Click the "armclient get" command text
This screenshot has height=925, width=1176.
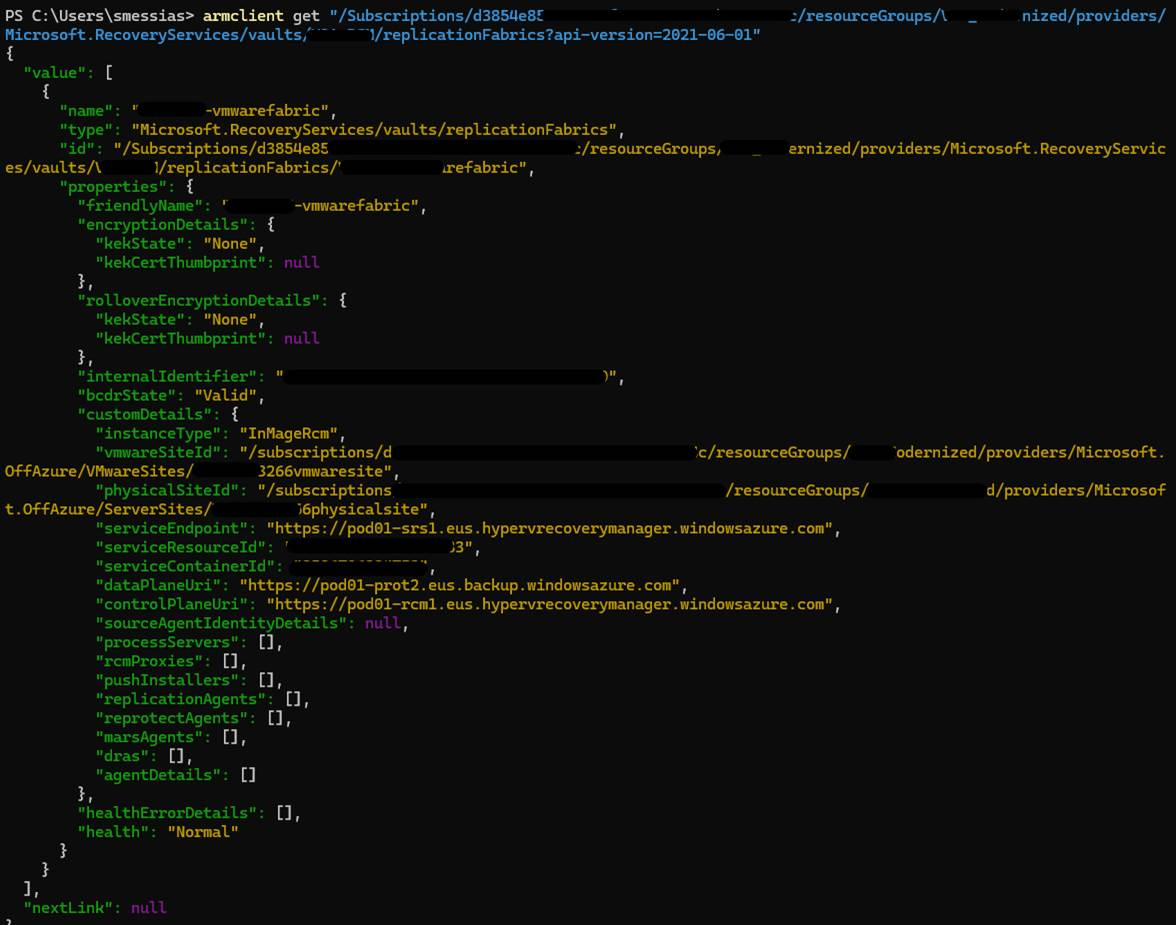(x=261, y=16)
